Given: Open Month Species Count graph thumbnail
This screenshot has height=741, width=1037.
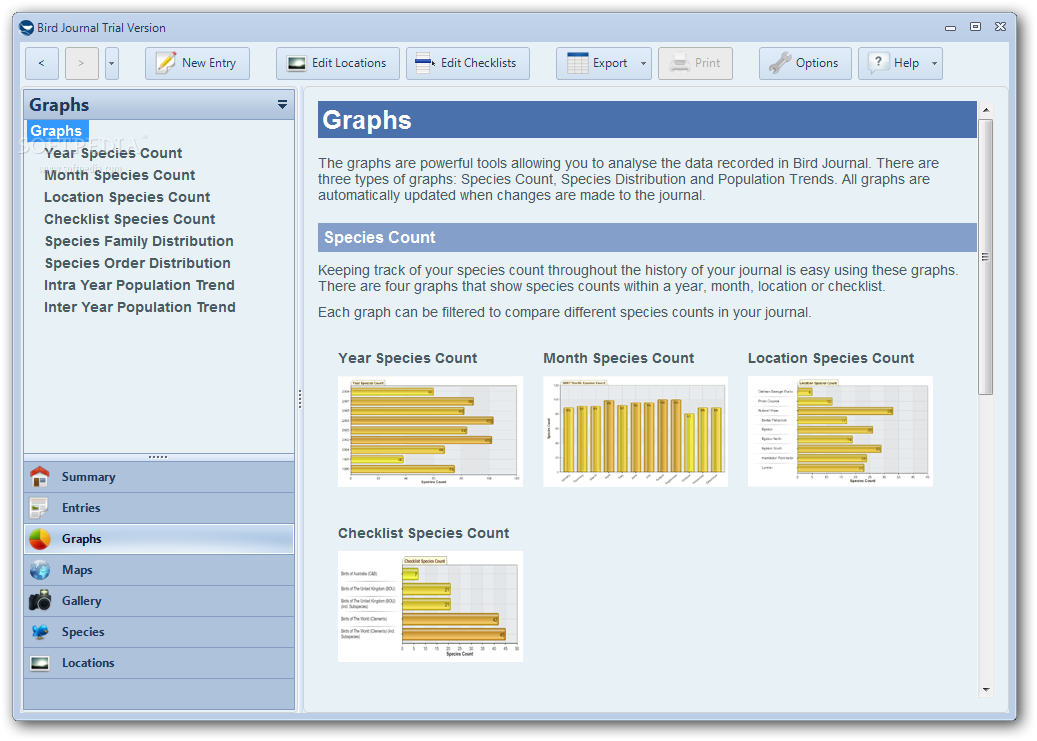Looking at the screenshot, I should [636, 431].
